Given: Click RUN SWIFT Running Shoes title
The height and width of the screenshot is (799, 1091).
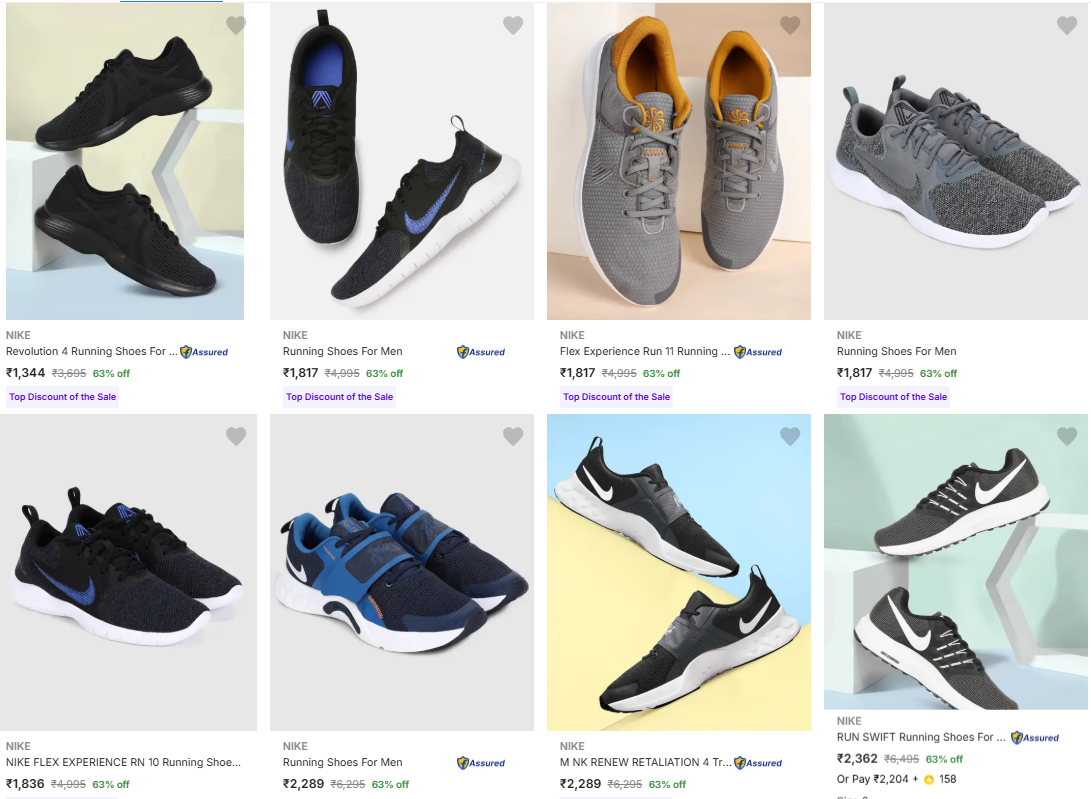Looking at the screenshot, I should pyautogui.click(x=921, y=737).
